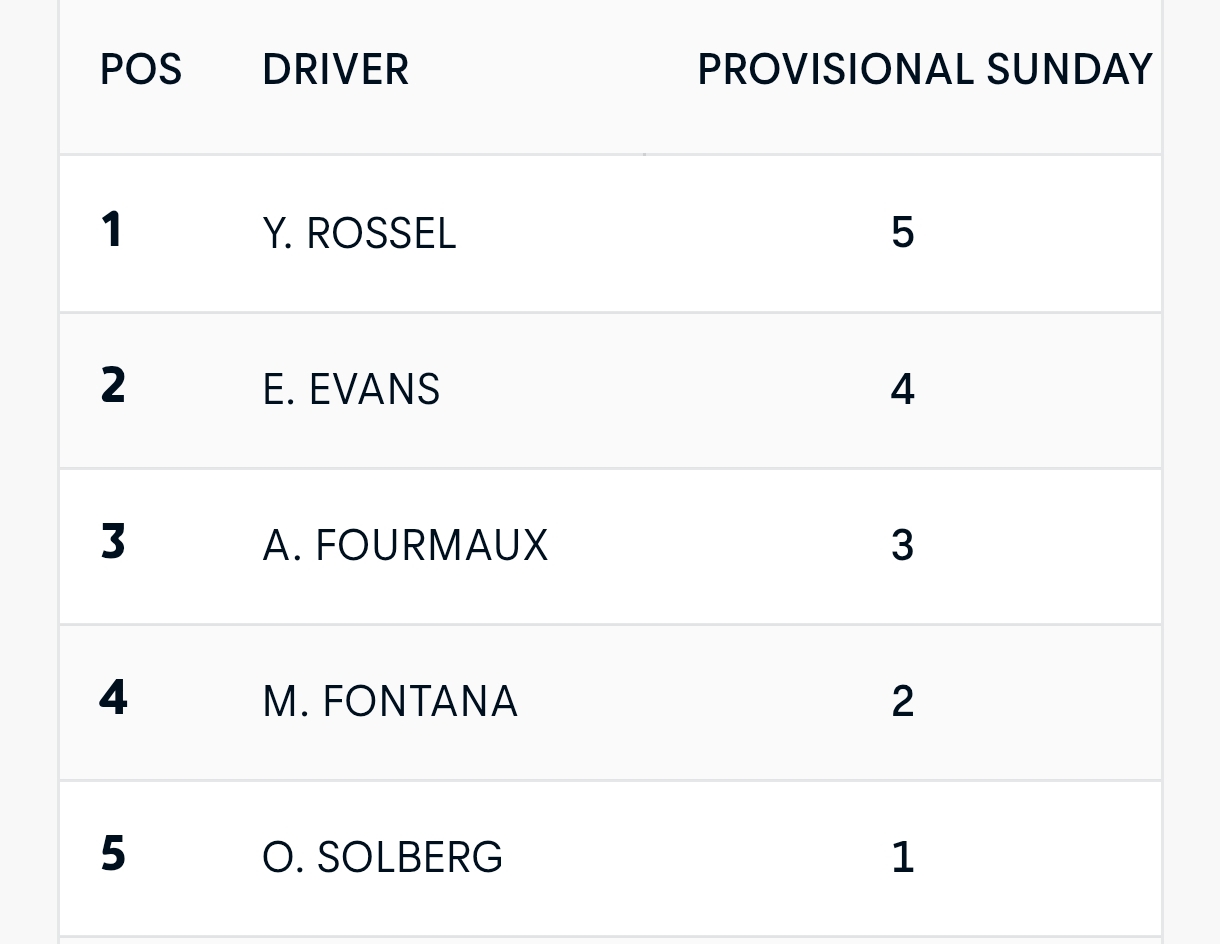This screenshot has width=1220, height=944.
Task: Click position number 1 in POS column
Action: pos(111,230)
